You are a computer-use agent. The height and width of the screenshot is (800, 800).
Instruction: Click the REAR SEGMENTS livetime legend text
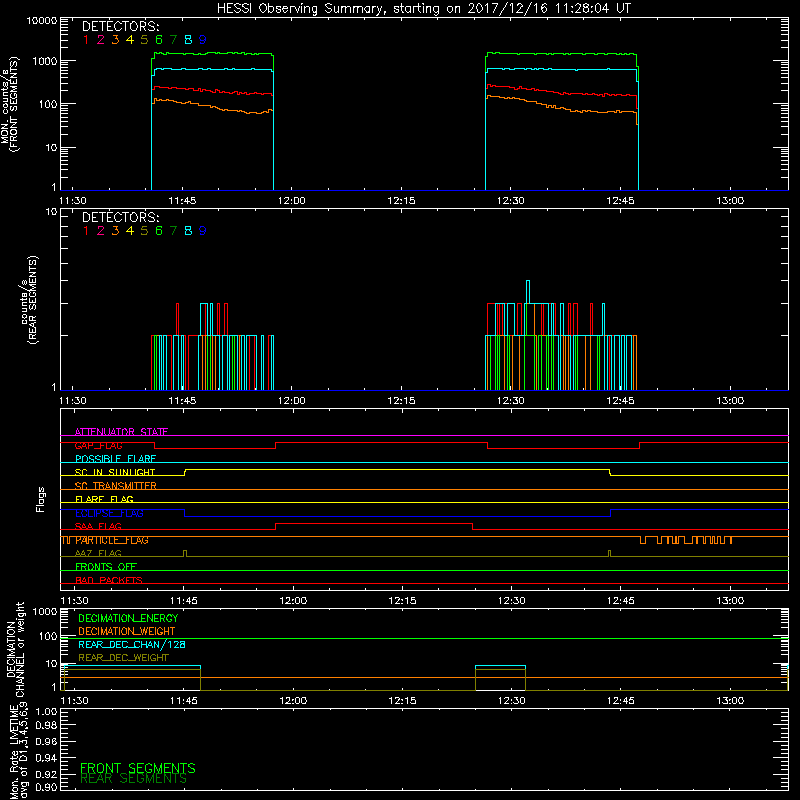click(134, 779)
